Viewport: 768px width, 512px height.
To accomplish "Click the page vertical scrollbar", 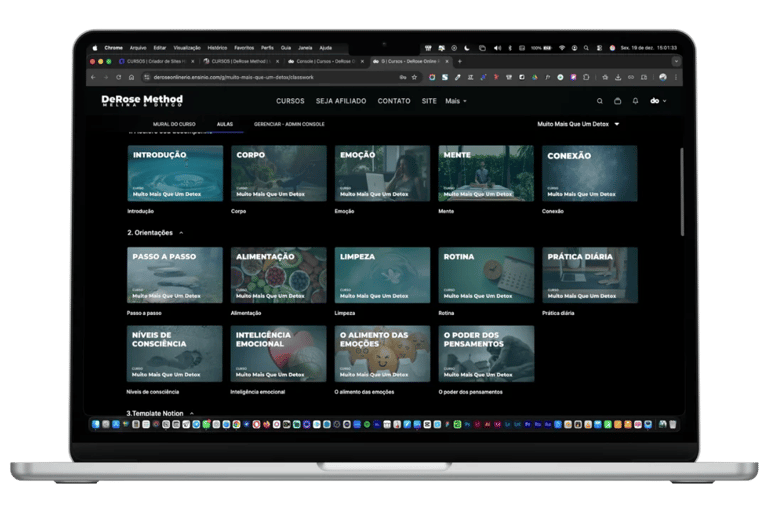I will click(682, 192).
